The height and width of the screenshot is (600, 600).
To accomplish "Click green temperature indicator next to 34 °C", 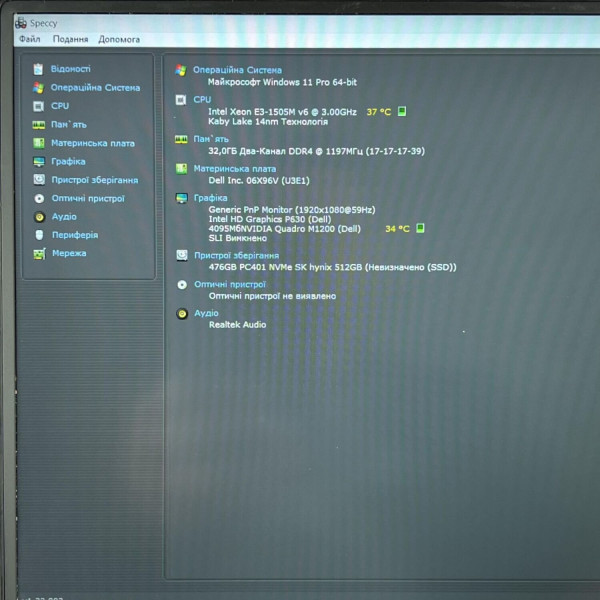I will coord(420,228).
